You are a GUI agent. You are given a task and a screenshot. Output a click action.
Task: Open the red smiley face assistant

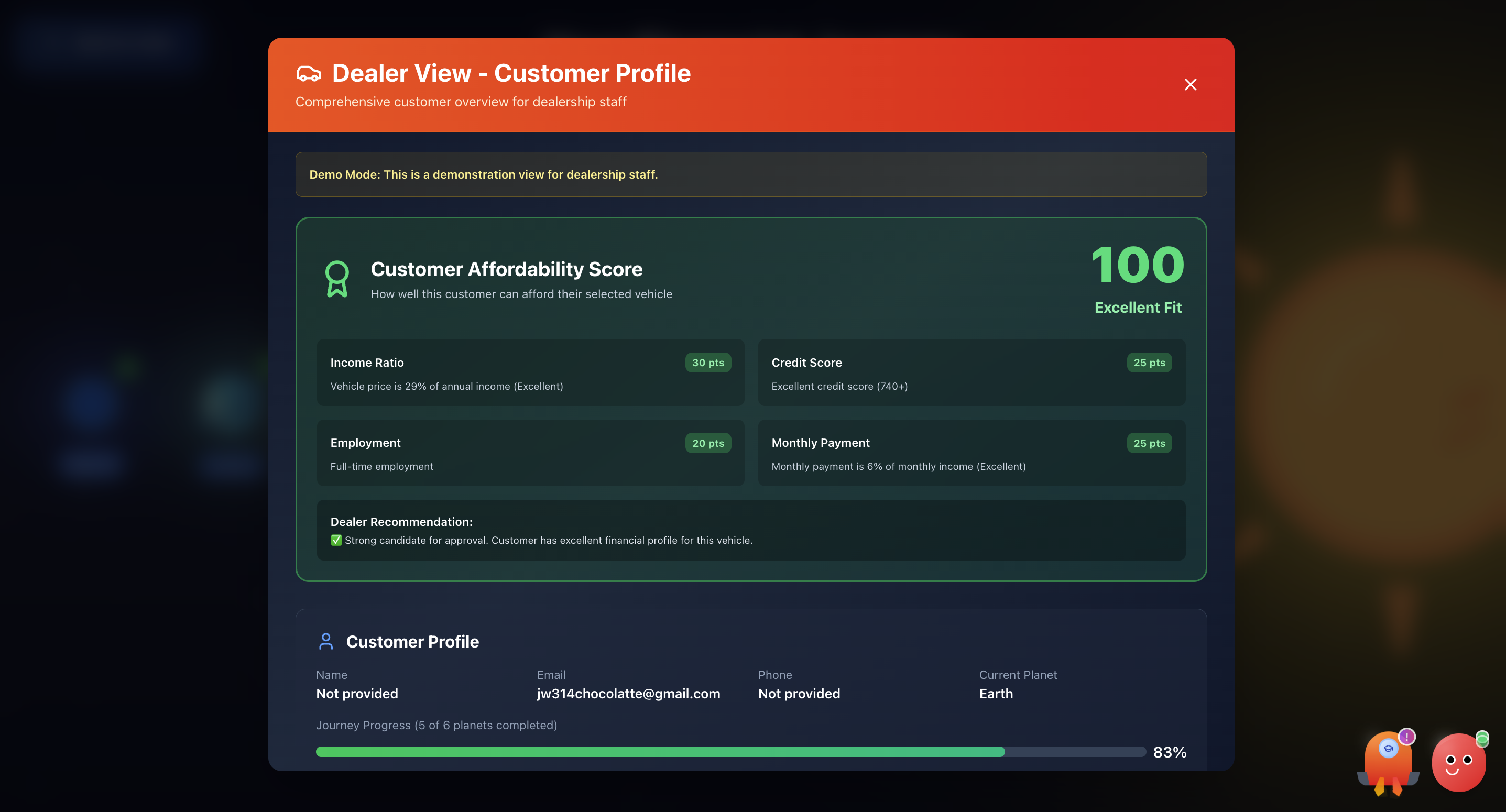click(x=1458, y=763)
